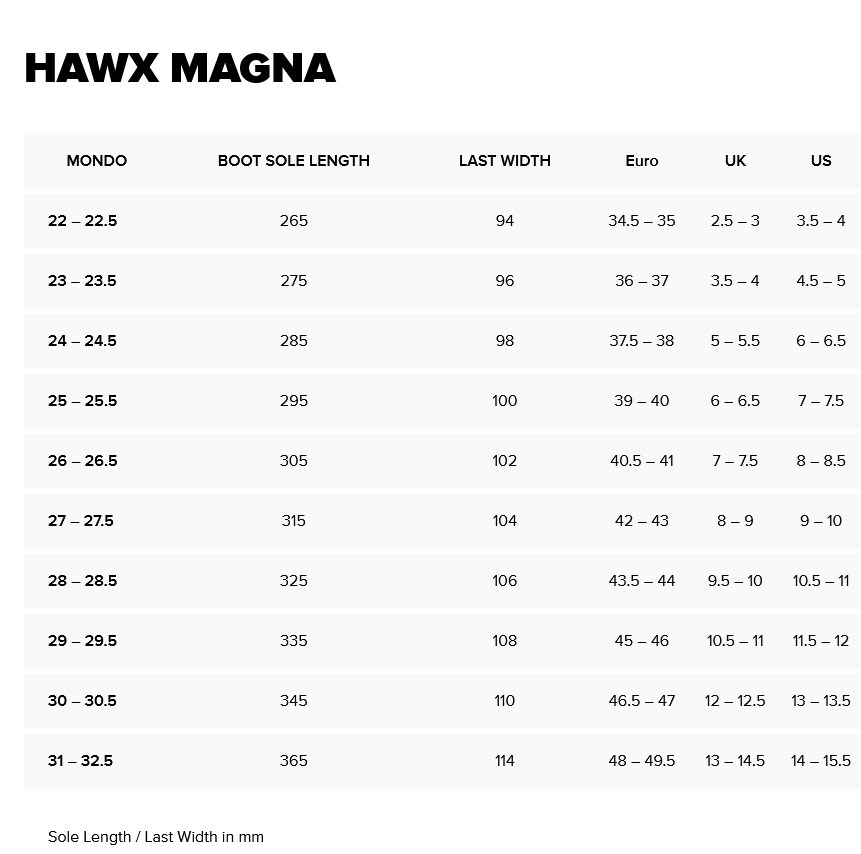Click Euro size 39 – 40 cell
Screen dimensions: 861x854
pyautogui.click(x=642, y=401)
